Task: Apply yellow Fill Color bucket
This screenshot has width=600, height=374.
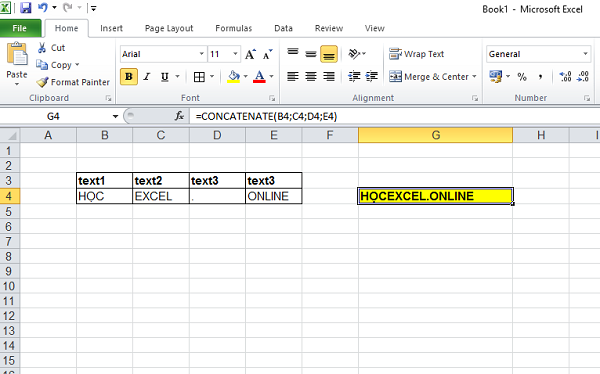Action: pos(233,77)
